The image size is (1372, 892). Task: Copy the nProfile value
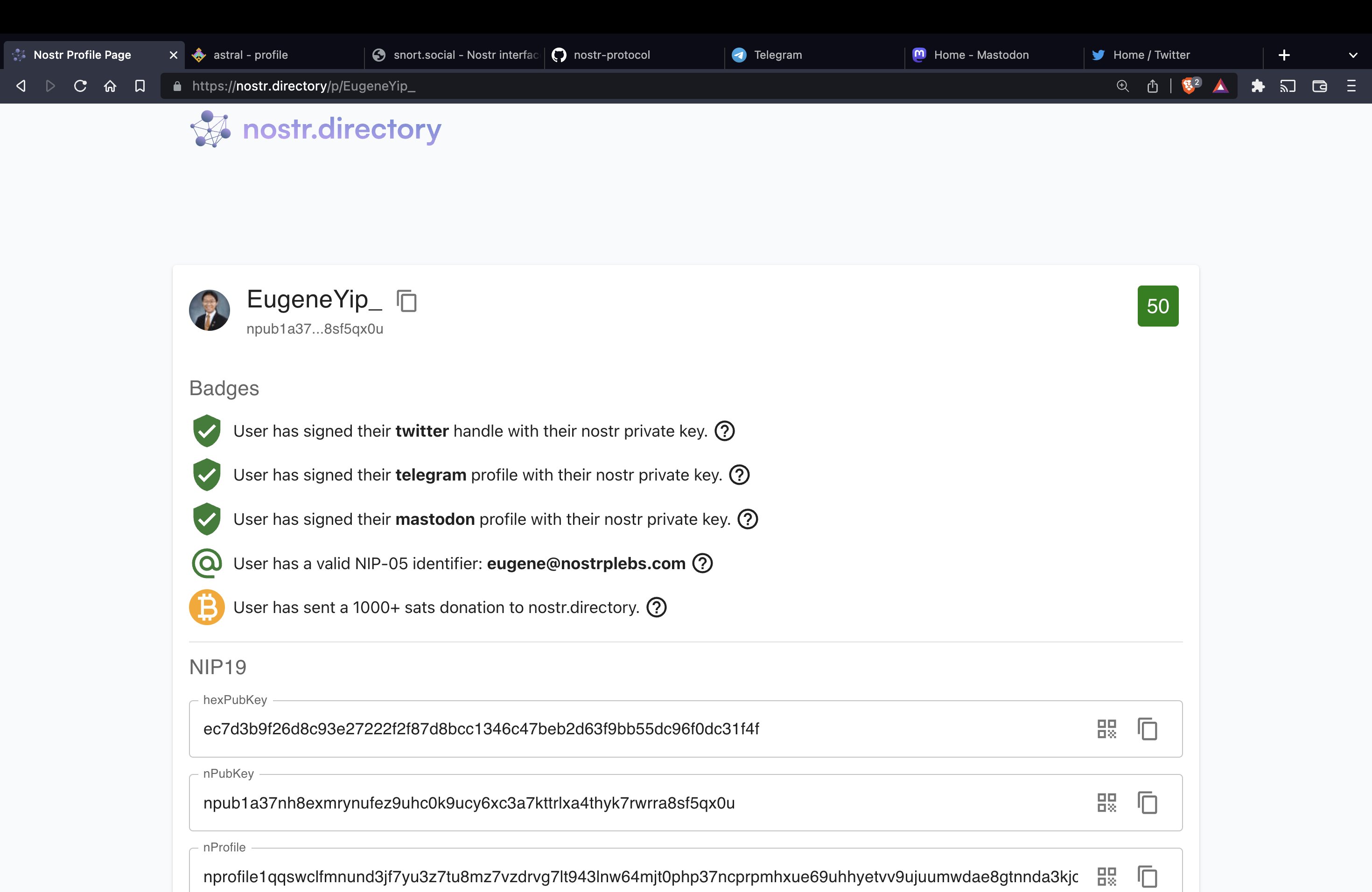[x=1147, y=877]
